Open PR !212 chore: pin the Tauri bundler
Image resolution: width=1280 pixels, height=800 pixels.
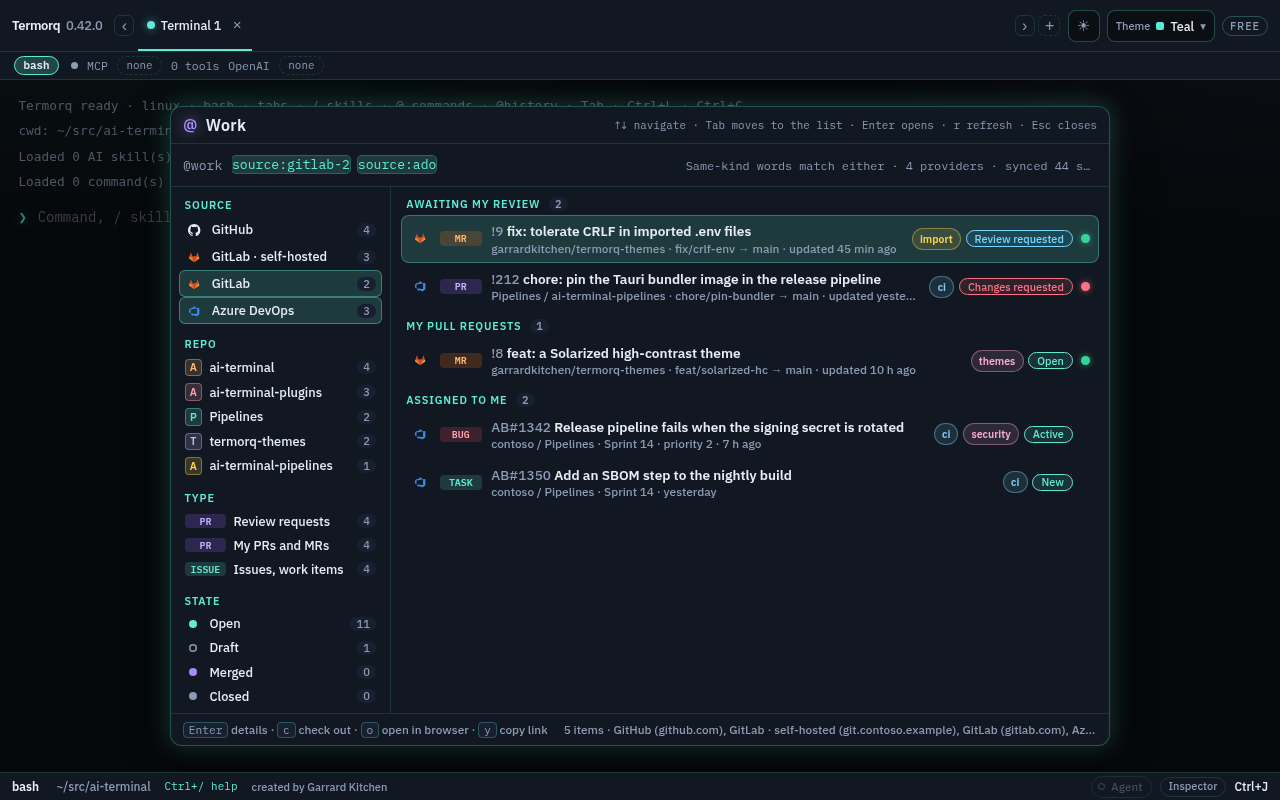tap(750, 287)
